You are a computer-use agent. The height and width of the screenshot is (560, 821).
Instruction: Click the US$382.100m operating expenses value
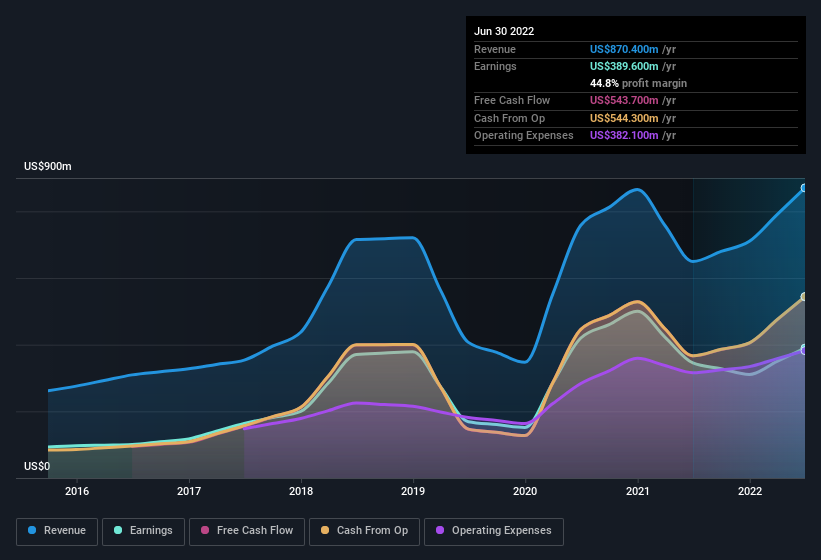pyautogui.click(x=624, y=135)
